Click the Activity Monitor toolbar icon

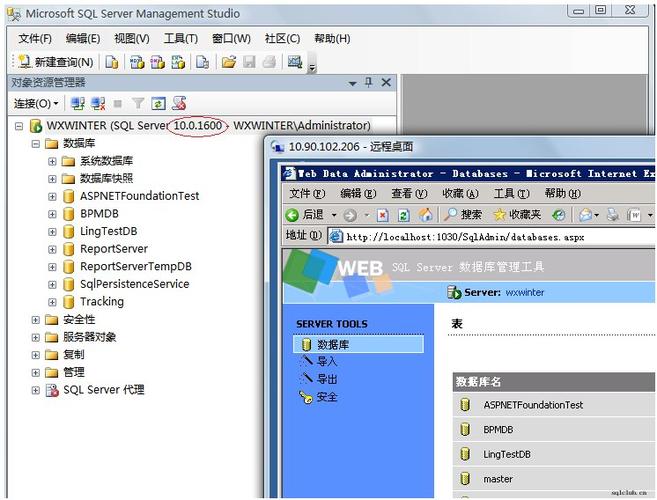click(295, 62)
